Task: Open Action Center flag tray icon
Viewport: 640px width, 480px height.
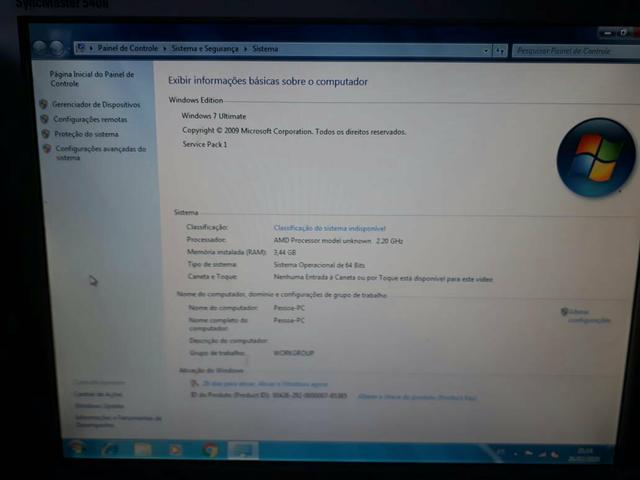Action: [x=529, y=453]
